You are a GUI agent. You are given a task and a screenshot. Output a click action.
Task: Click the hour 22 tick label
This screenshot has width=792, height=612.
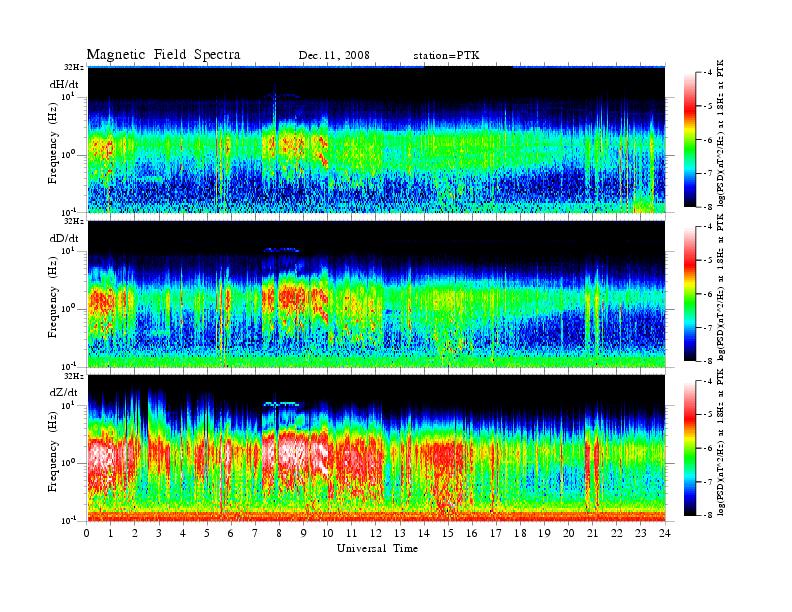pos(617,533)
